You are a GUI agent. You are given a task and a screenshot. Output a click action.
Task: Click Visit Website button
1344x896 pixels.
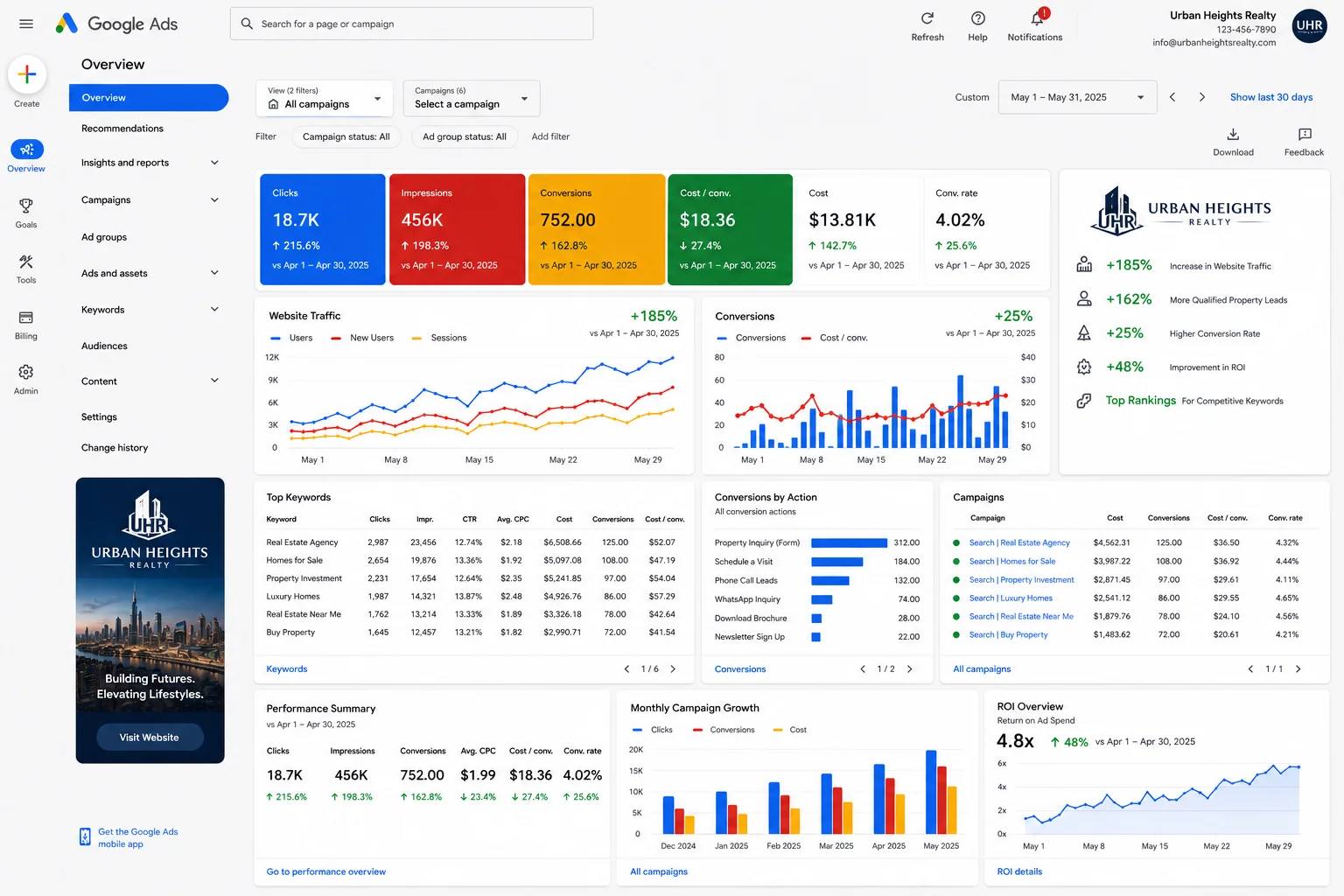150,738
